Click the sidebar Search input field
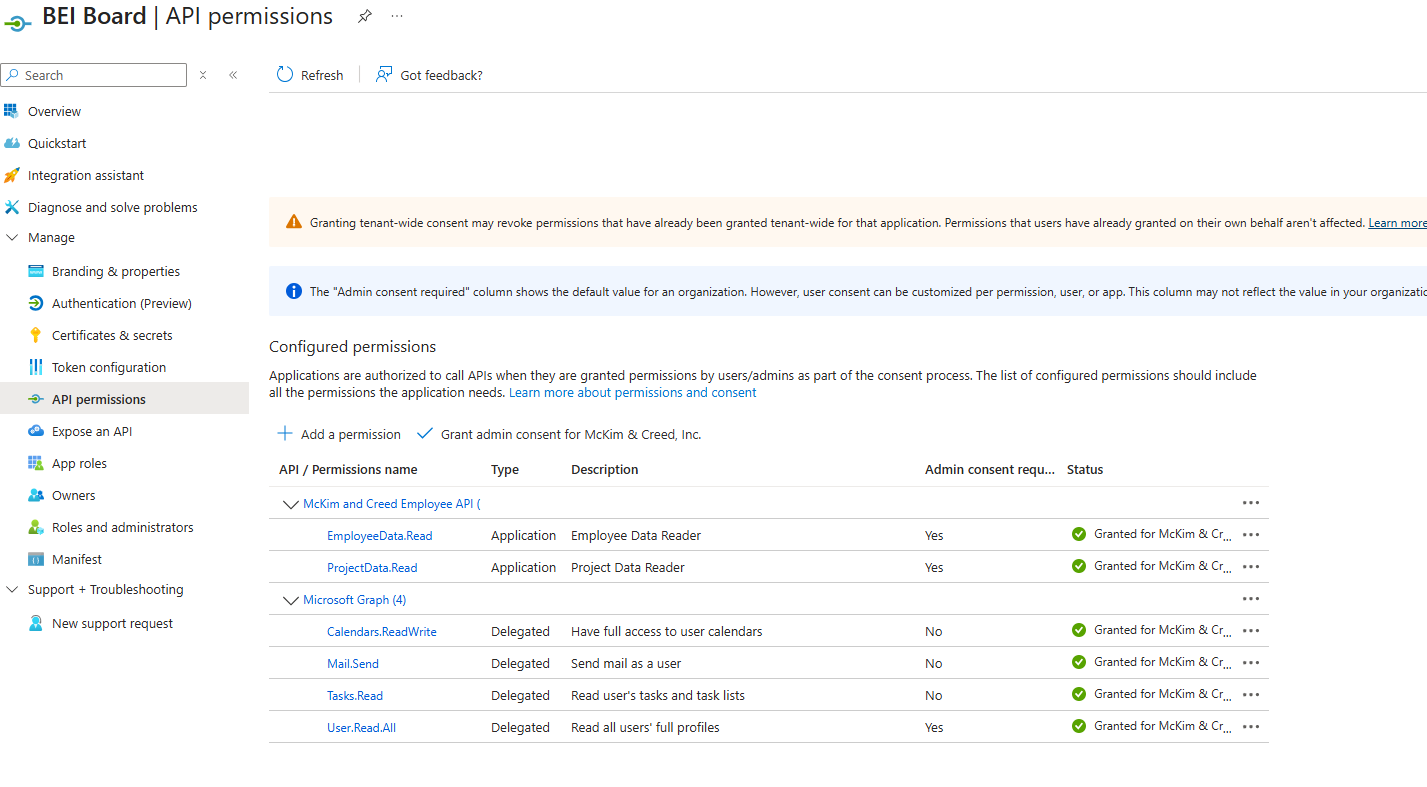The image size is (1427, 787). point(94,75)
